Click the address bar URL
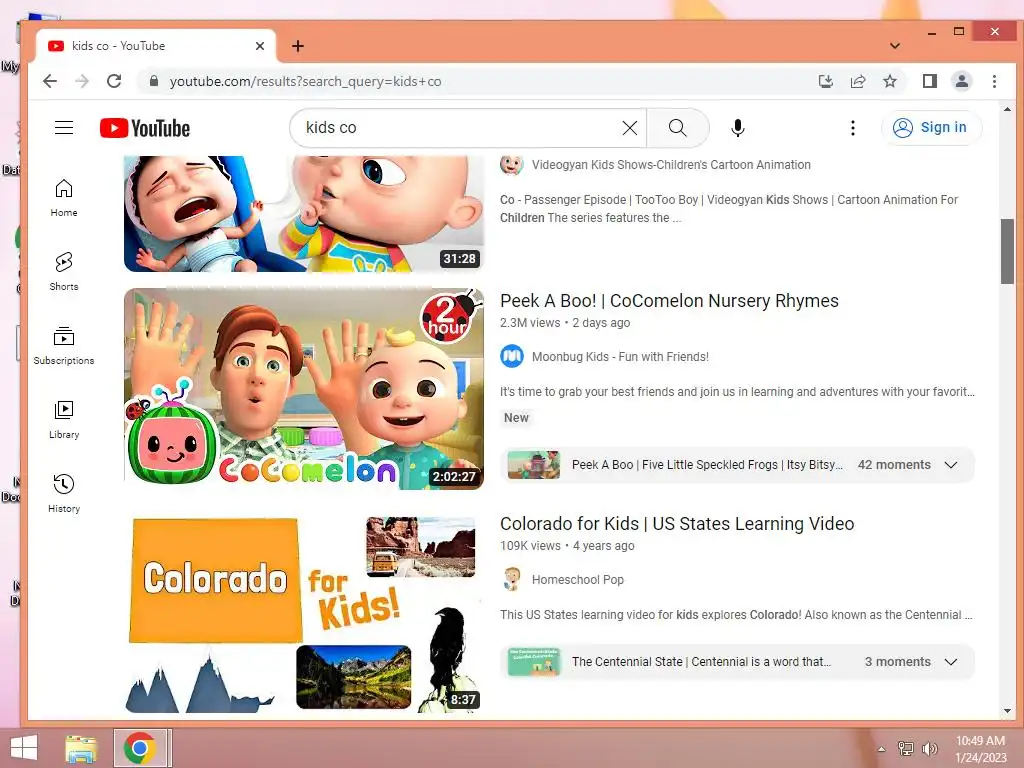The height and width of the screenshot is (768, 1024). point(305,81)
